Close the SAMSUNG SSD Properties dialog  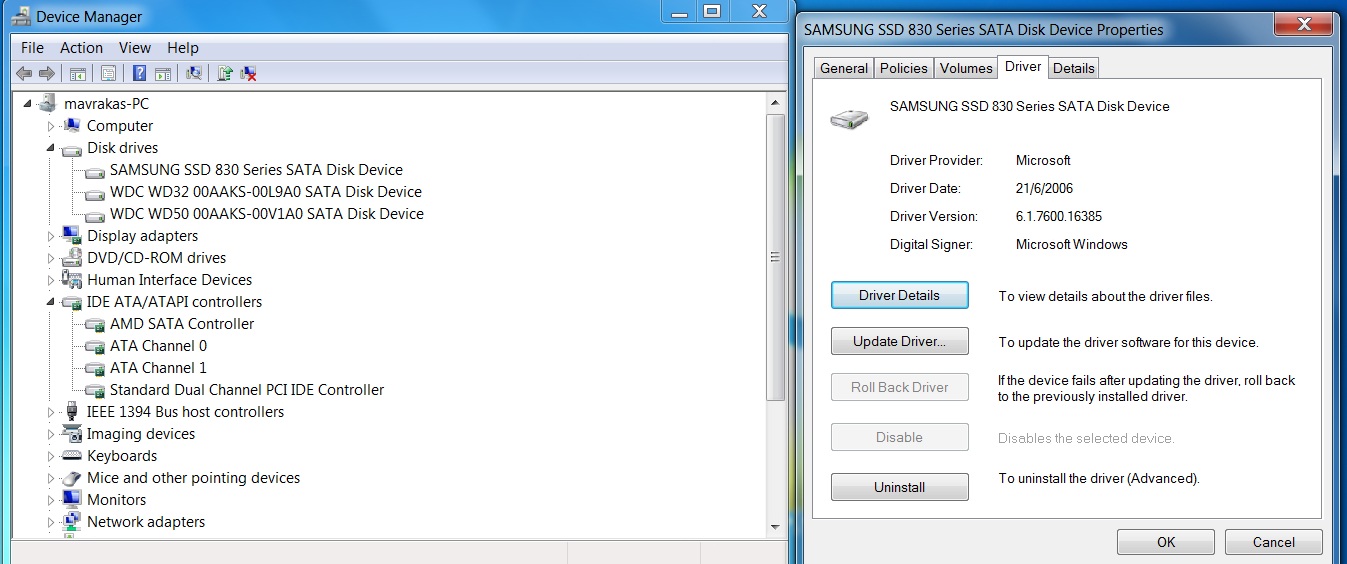1304,22
